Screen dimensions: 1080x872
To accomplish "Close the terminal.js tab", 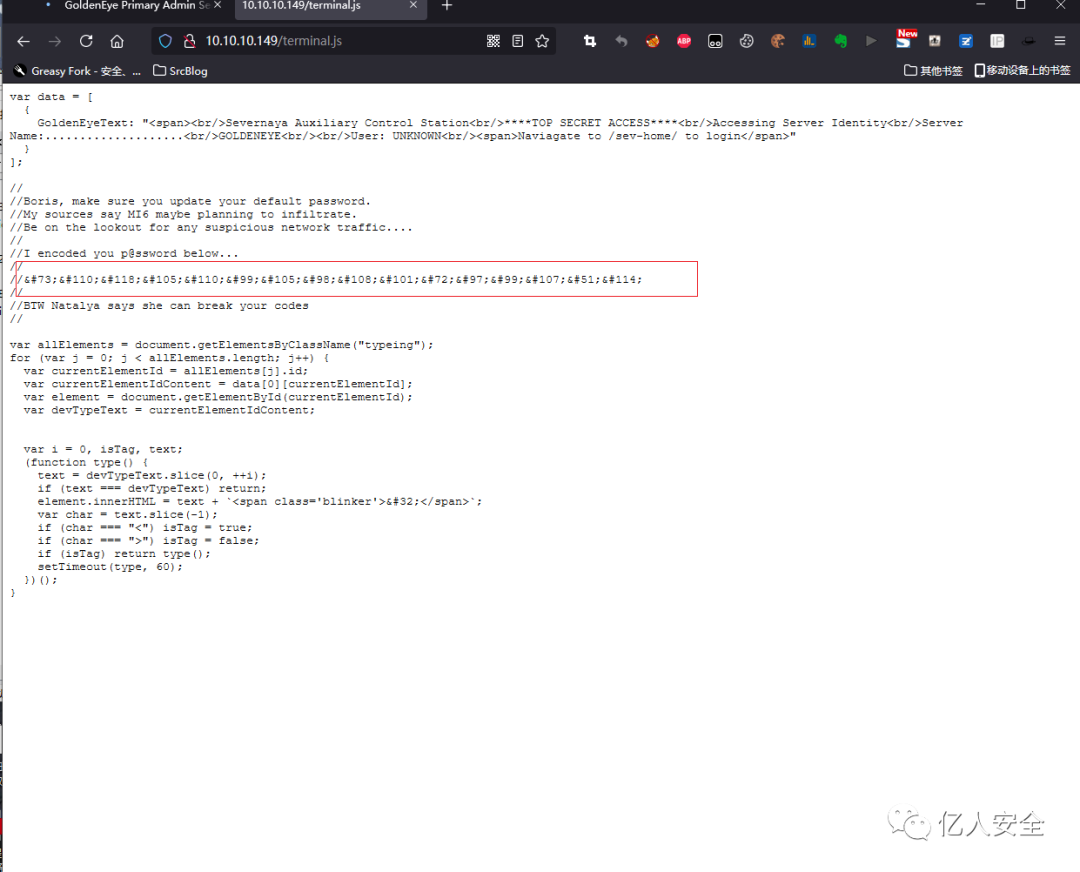I will 413,6.
